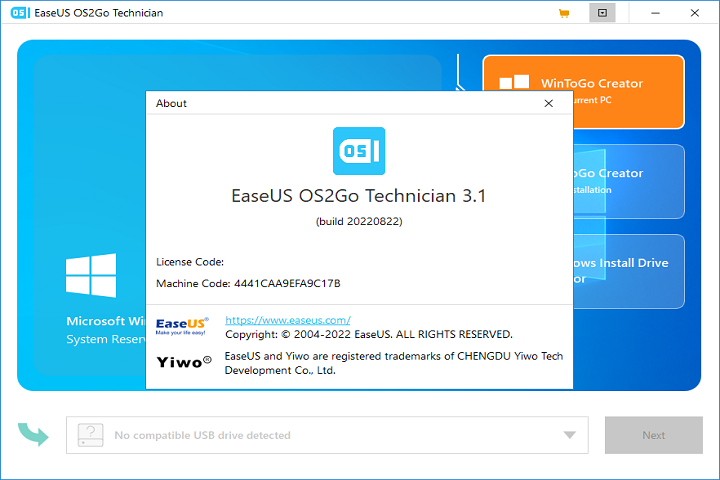Click the Windows icon on WinToGo Creator card

coord(514,82)
